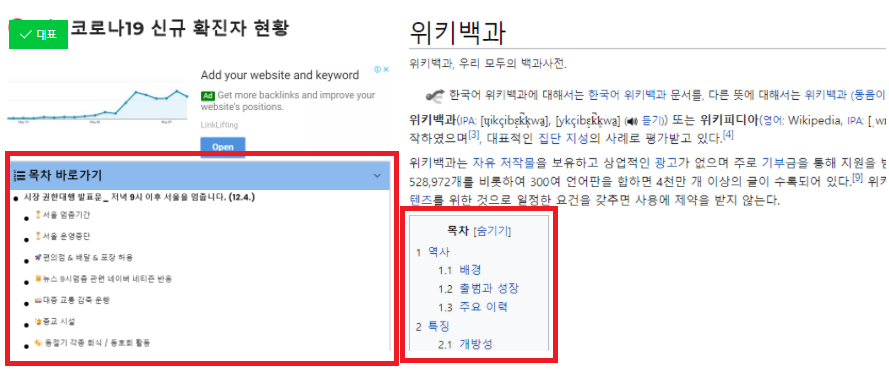Jump to section 2.1 개방성
Image resolution: width=889 pixels, height=370 pixels.
pyautogui.click(x=476, y=344)
